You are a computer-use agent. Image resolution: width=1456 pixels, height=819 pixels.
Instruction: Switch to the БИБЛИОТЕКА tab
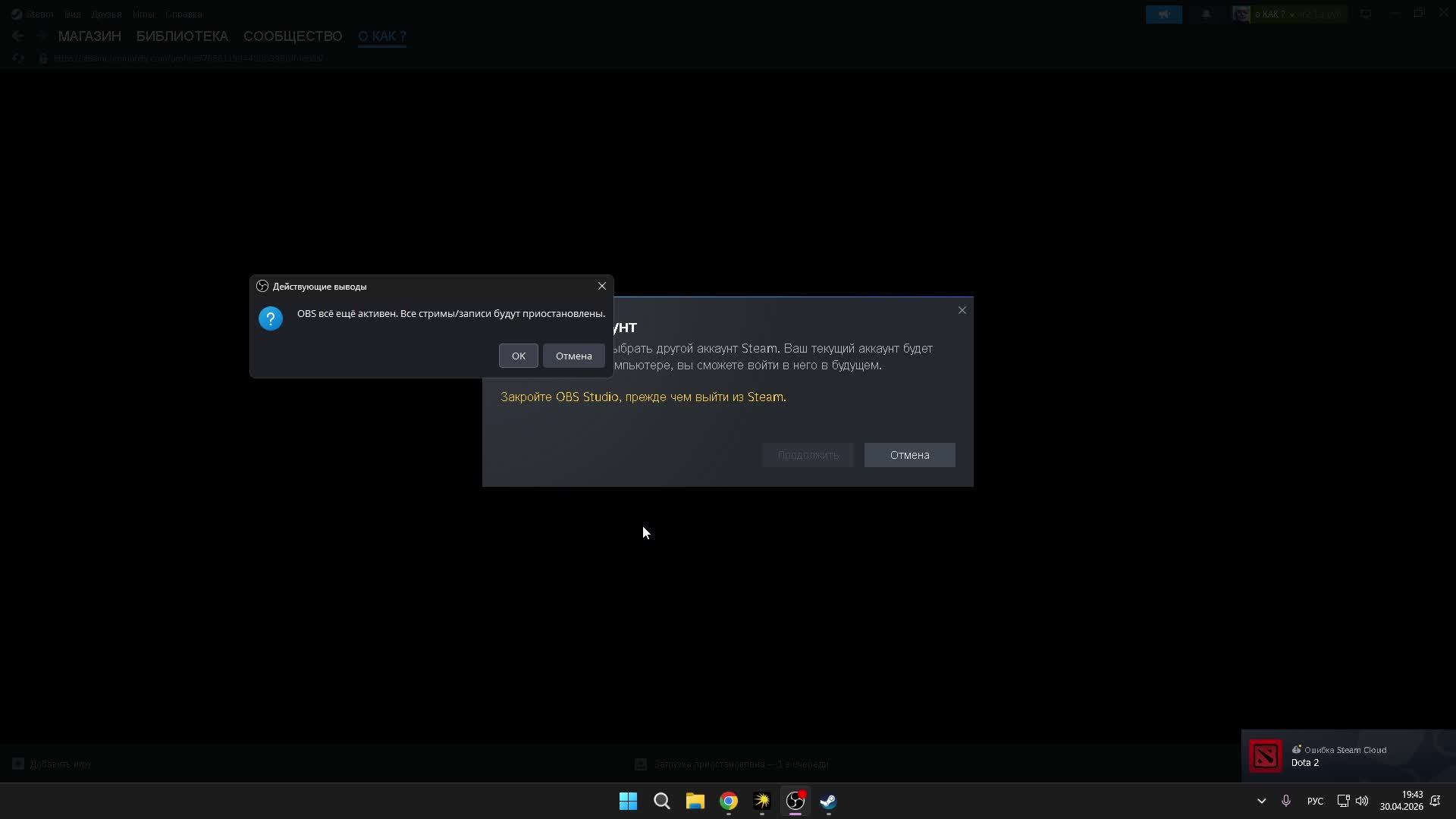point(182,36)
